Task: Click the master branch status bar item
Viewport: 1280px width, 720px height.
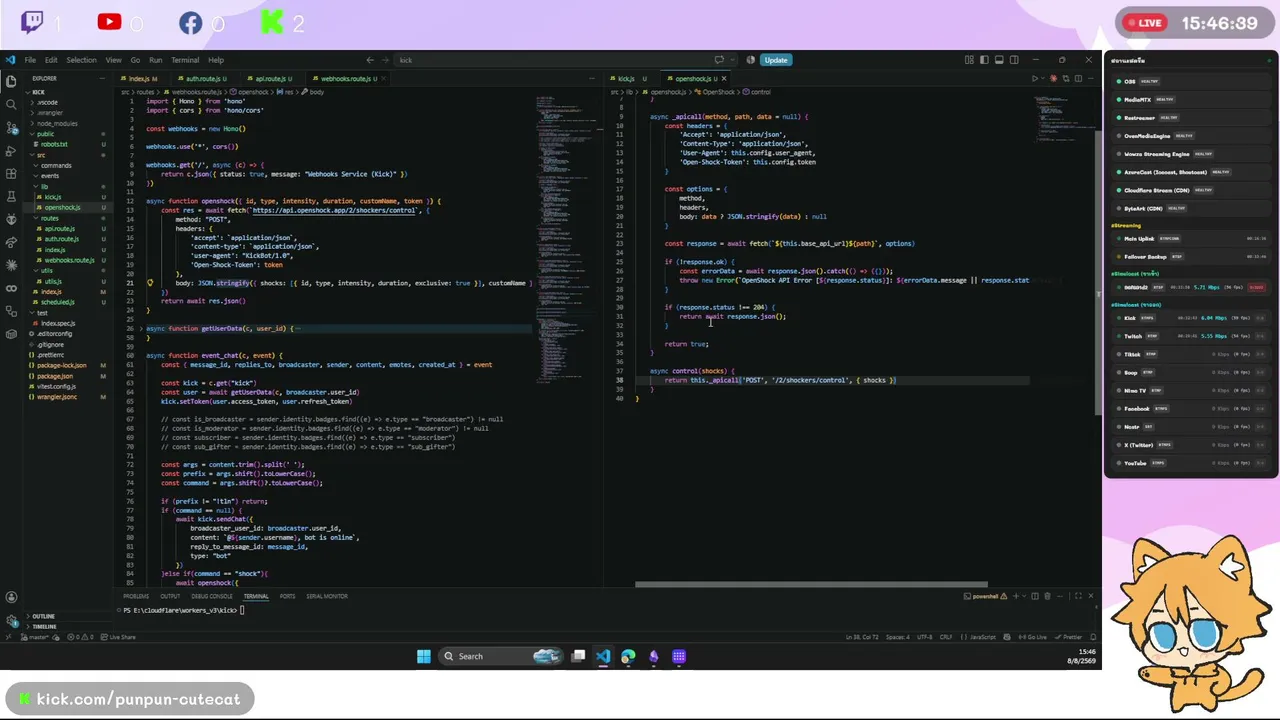Action: (x=35, y=637)
